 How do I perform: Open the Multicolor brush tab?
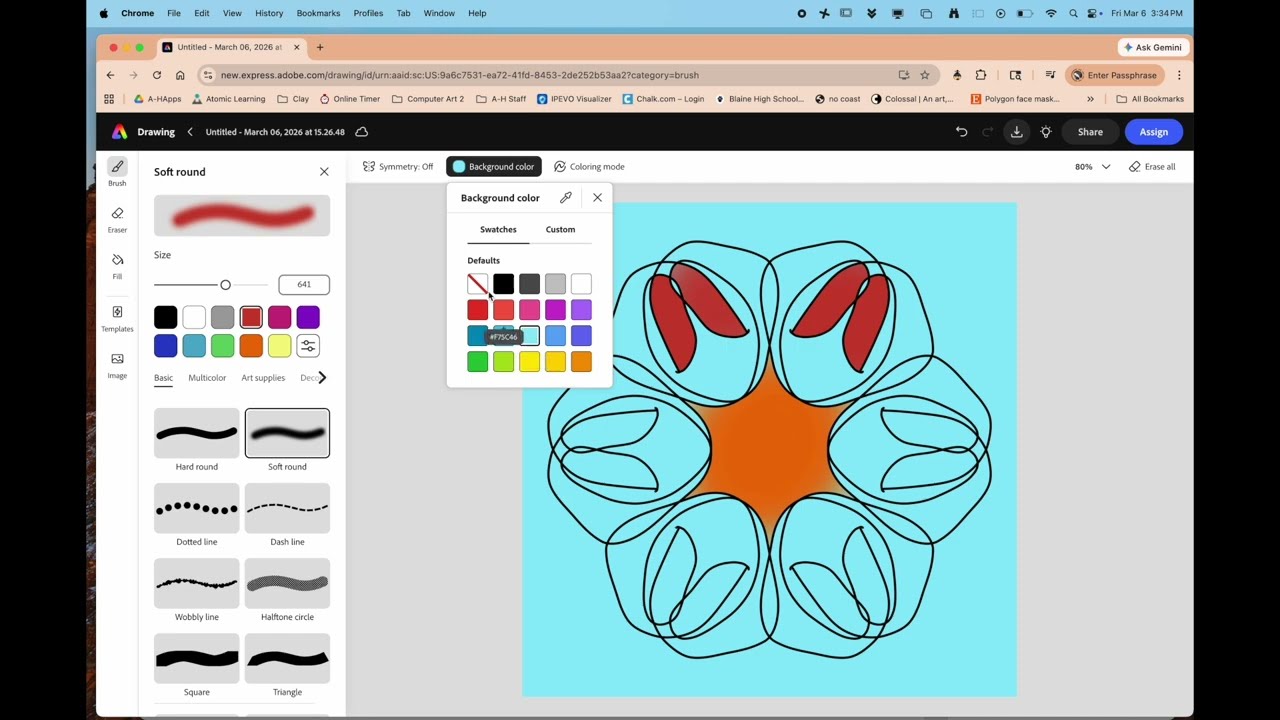point(207,378)
